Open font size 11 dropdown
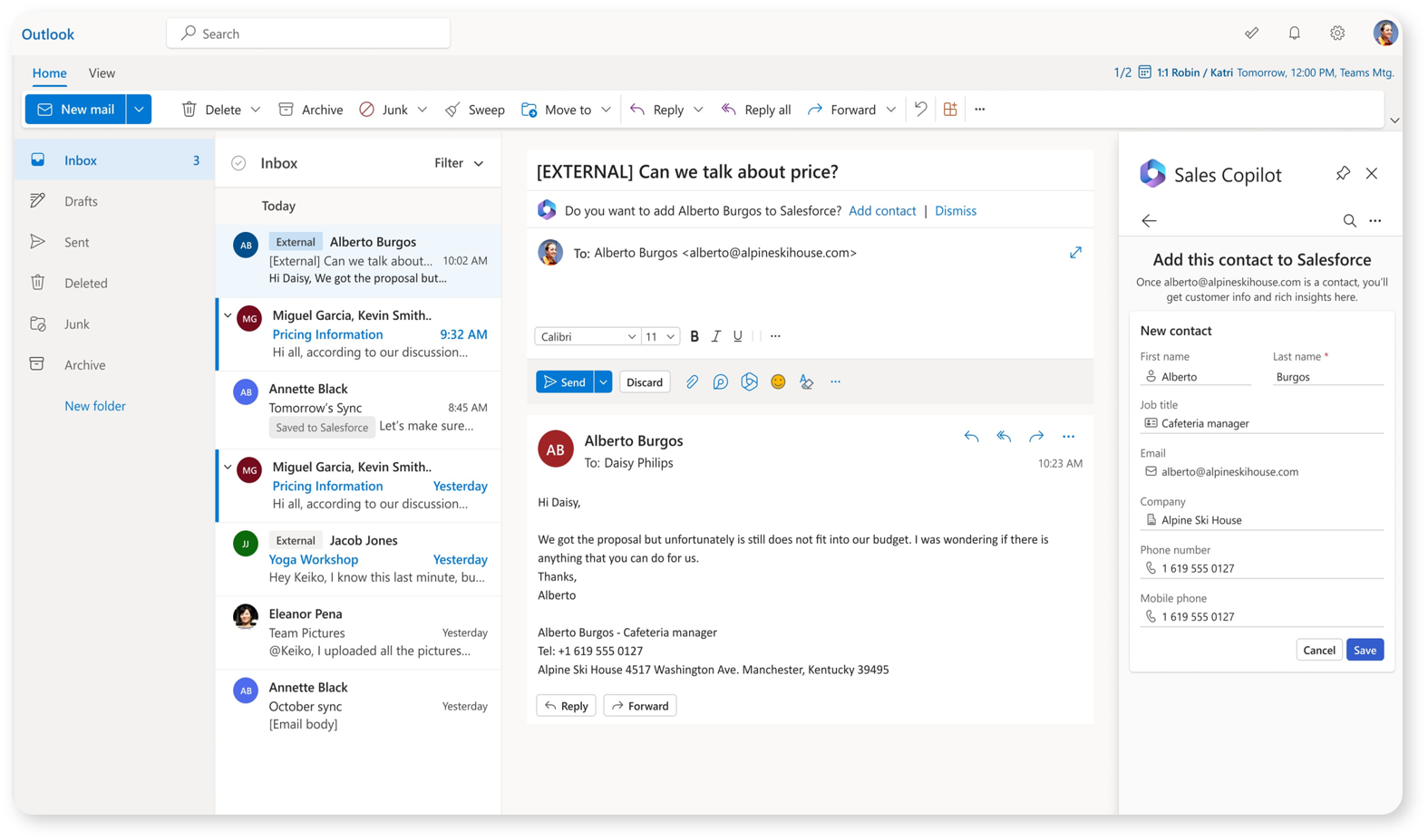This screenshot has width=1428, height=840. click(660, 336)
